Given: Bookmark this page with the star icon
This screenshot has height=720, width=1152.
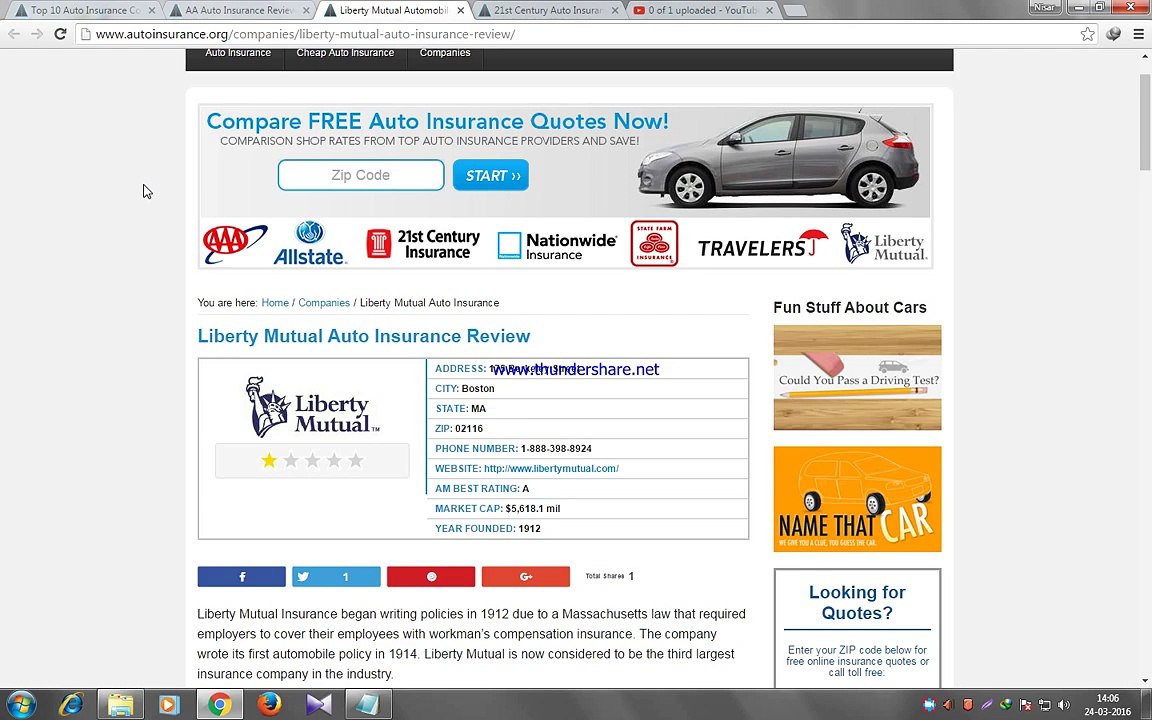Looking at the screenshot, I should click(x=1087, y=34).
